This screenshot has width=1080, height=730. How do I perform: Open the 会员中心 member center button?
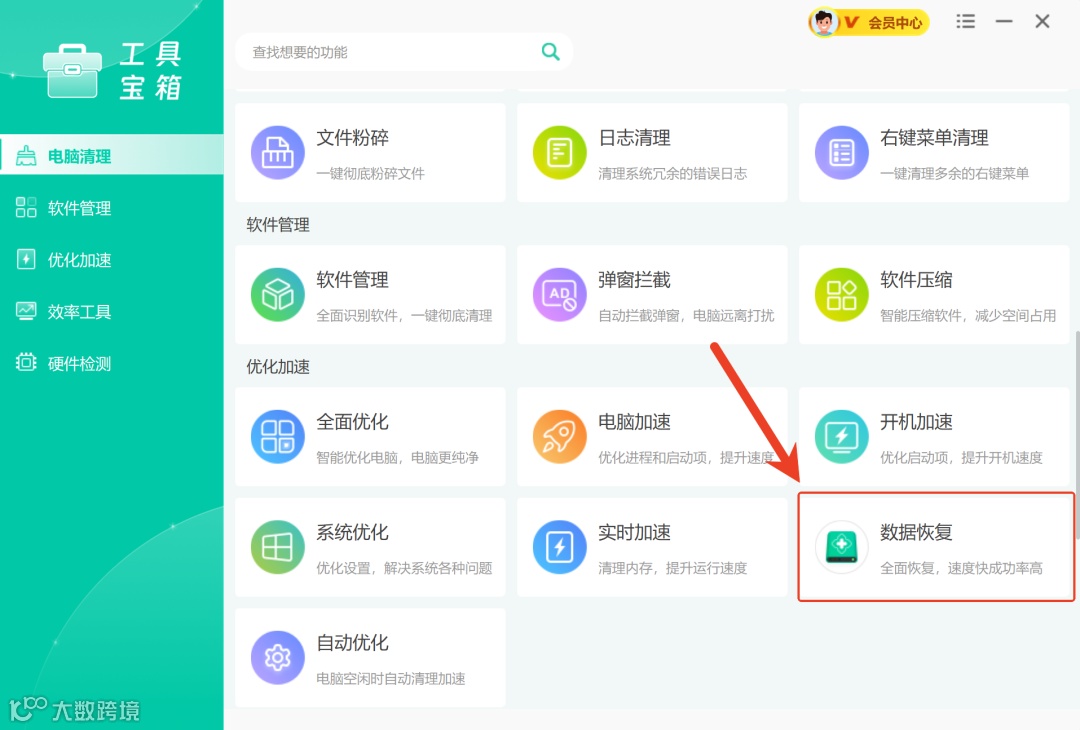(869, 23)
